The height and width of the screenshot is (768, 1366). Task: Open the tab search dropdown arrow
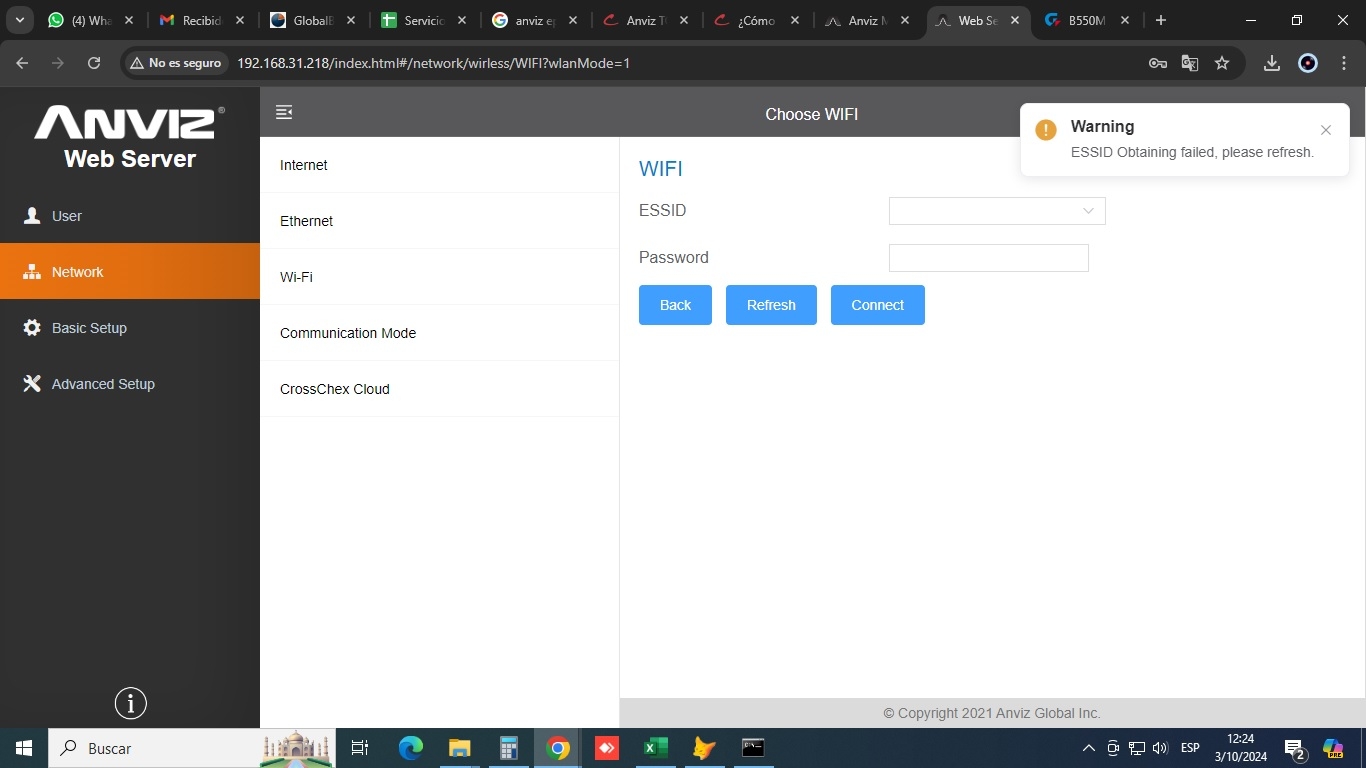pos(20,20)
